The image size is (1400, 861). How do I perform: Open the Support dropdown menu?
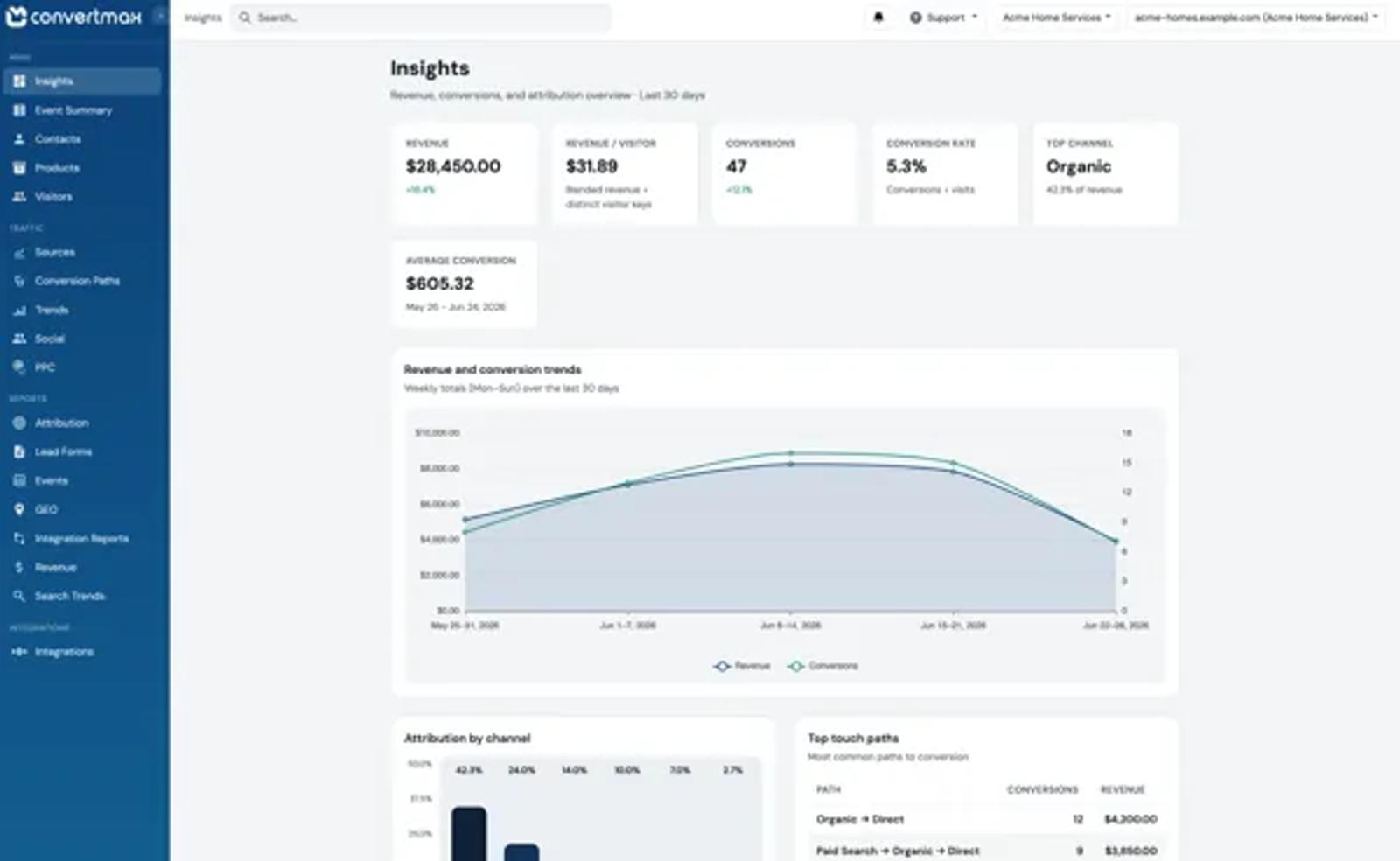click(943, 17)
